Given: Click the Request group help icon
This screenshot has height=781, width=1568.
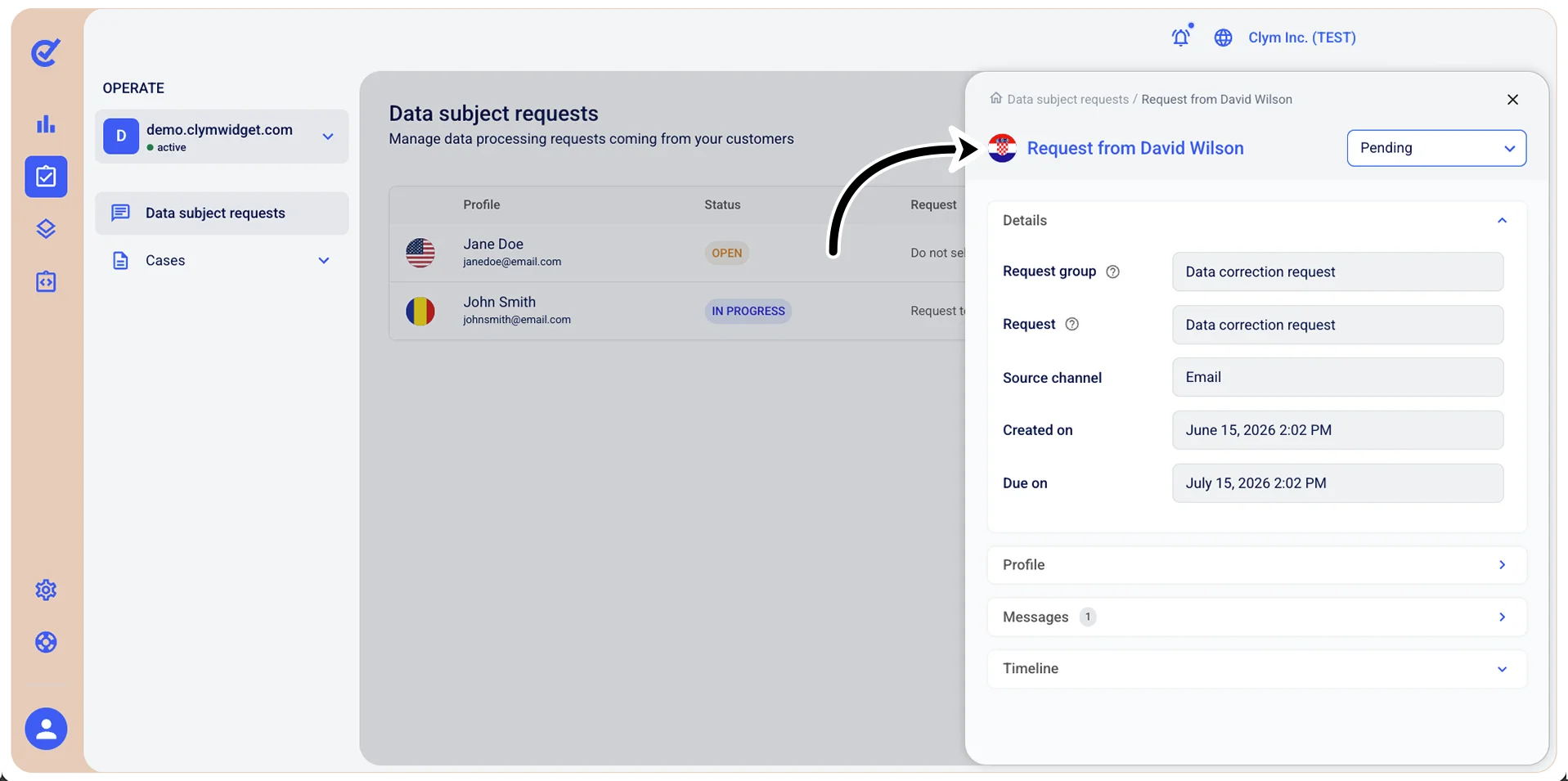Looking at the screenshot, I should coord(1112,272).
